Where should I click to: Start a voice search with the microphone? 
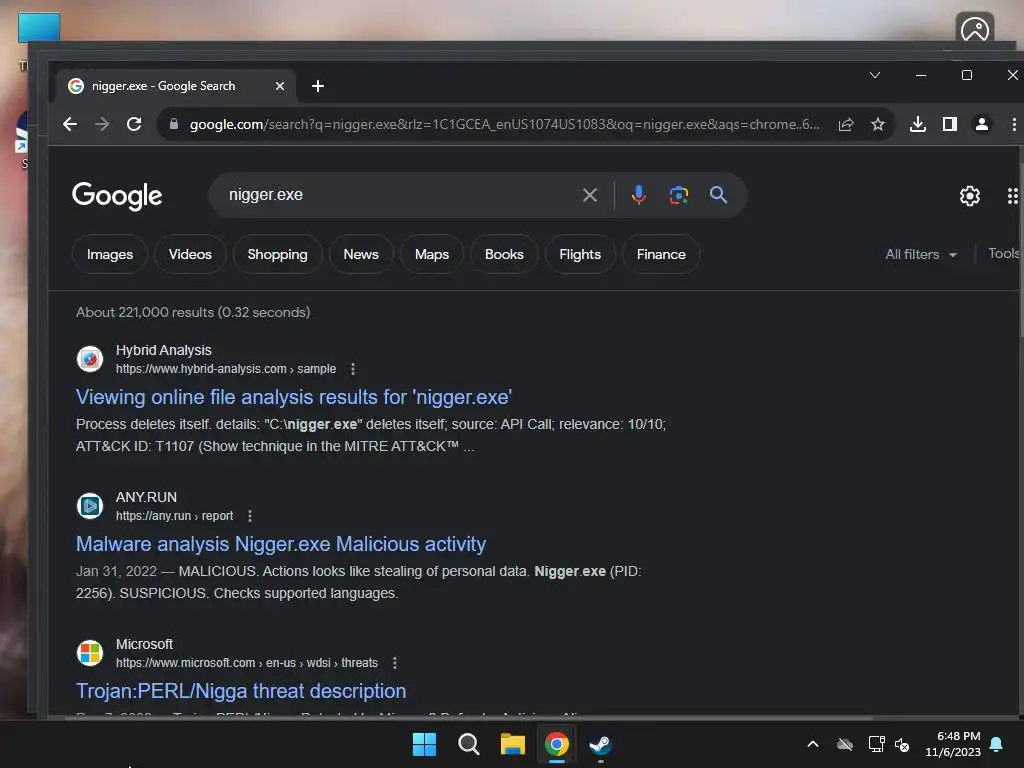coord(639,195)
